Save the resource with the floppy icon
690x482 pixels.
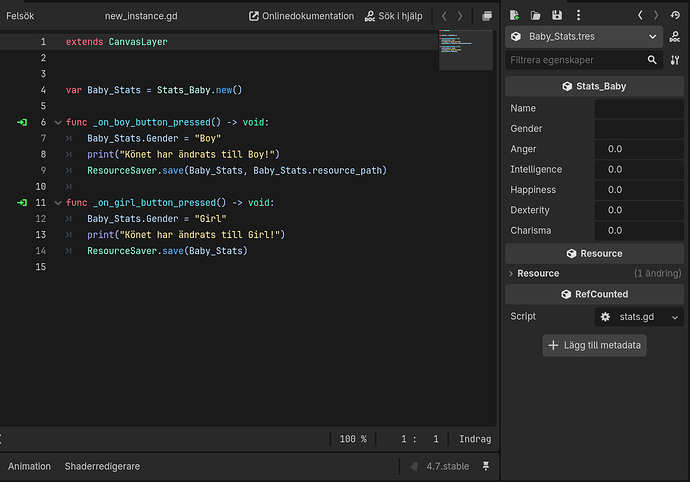[557, 15]
